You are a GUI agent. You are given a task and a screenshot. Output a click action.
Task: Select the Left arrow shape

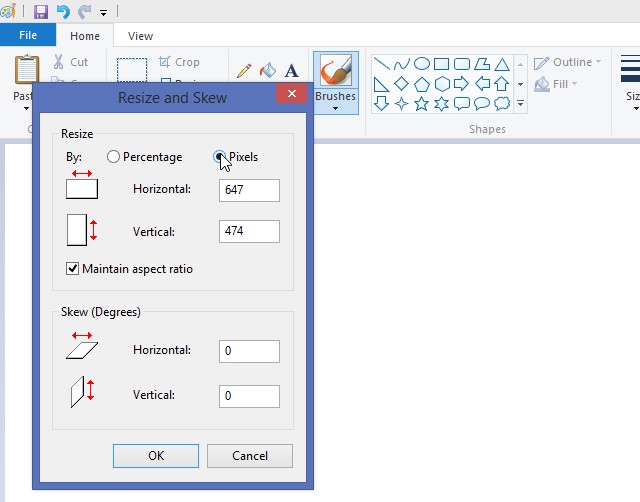(482, 84)
